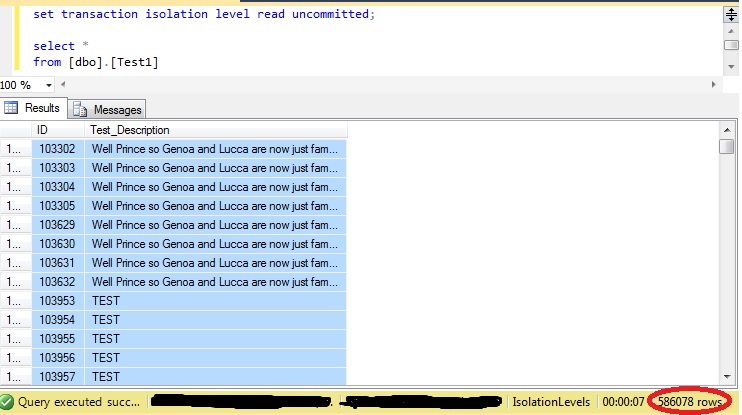Select the cell with ID 103303

click(58, 168)
